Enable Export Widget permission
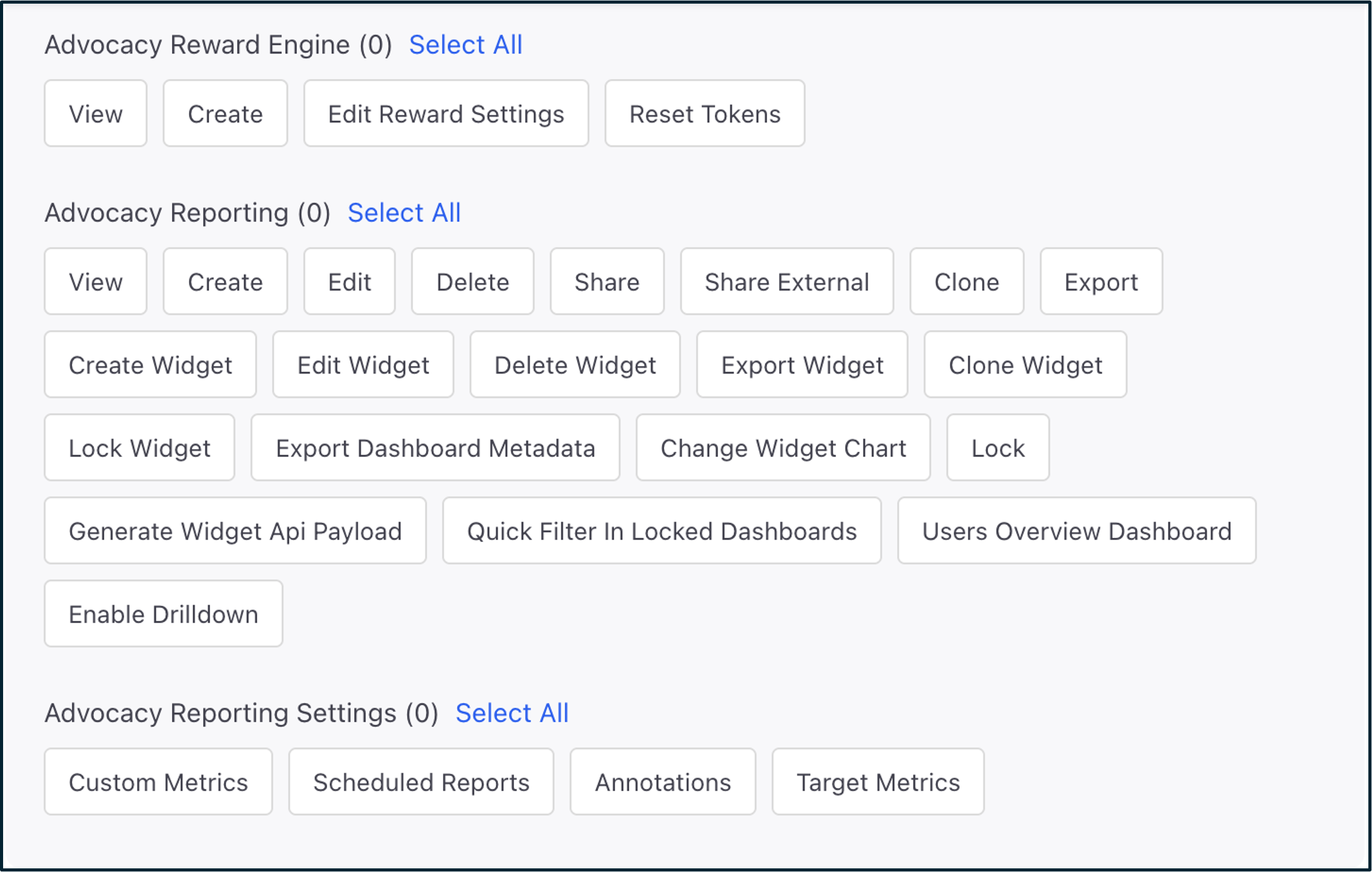Viewport: 1372px width, 872px height. point(802,364)
